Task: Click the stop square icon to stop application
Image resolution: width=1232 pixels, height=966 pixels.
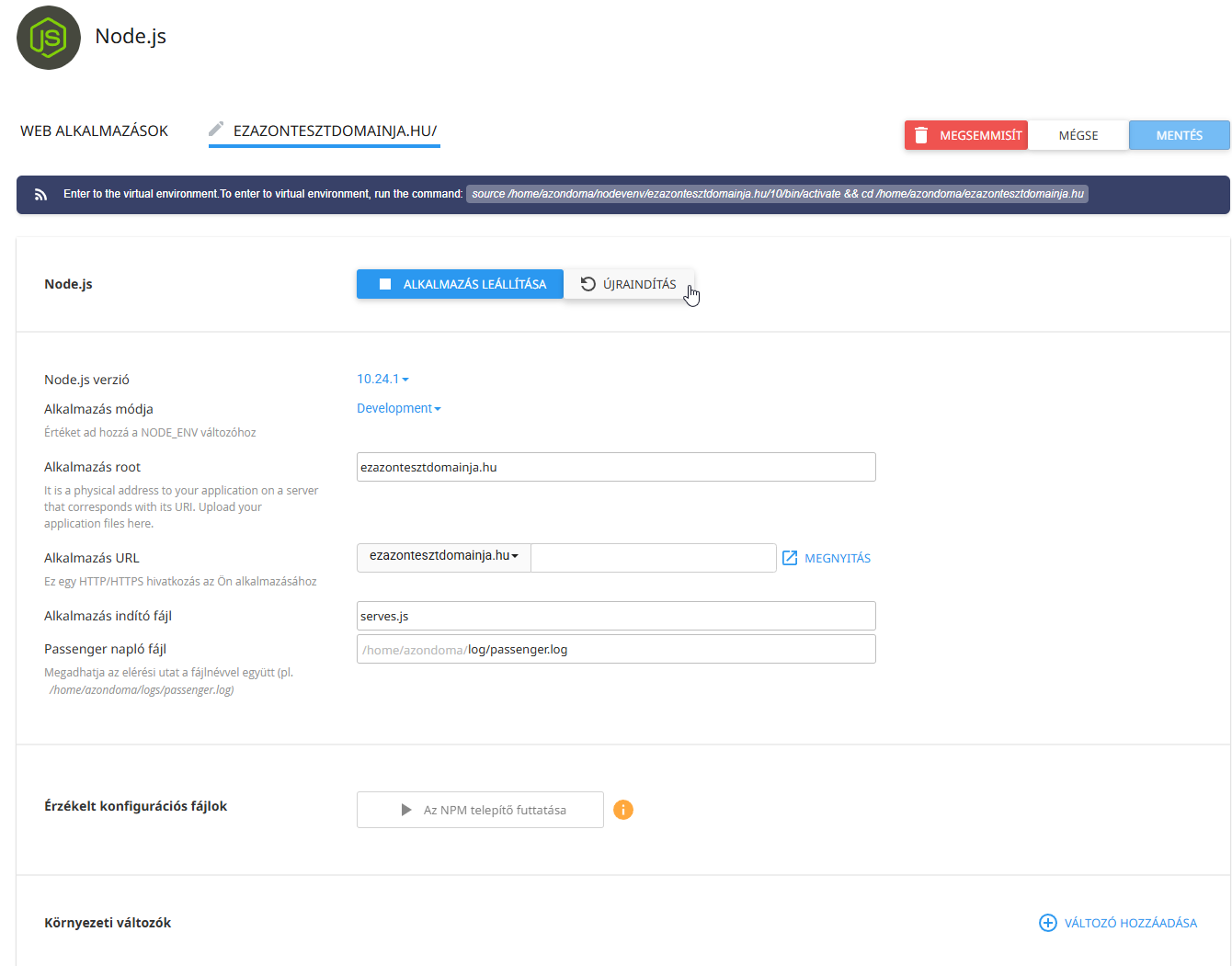Action: pos(384,283)
